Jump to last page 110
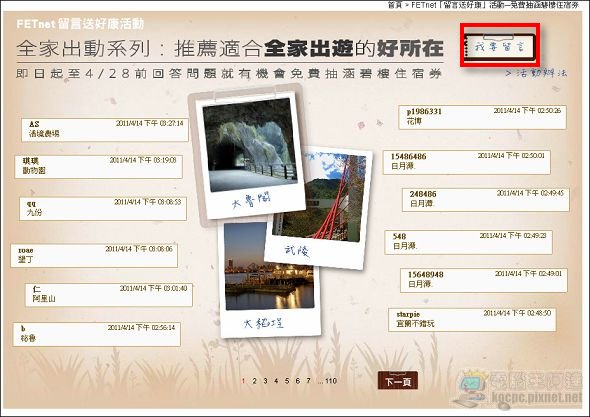Screen dimensions: 590x417 [331, 381]
